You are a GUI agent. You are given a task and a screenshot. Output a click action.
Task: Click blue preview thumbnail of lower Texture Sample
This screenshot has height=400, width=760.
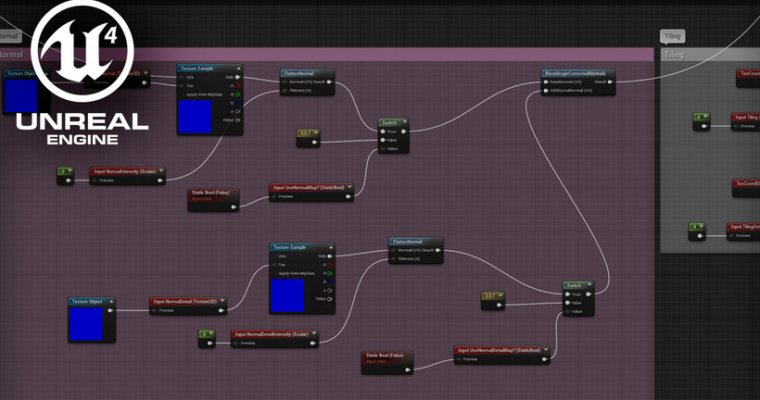287,295
